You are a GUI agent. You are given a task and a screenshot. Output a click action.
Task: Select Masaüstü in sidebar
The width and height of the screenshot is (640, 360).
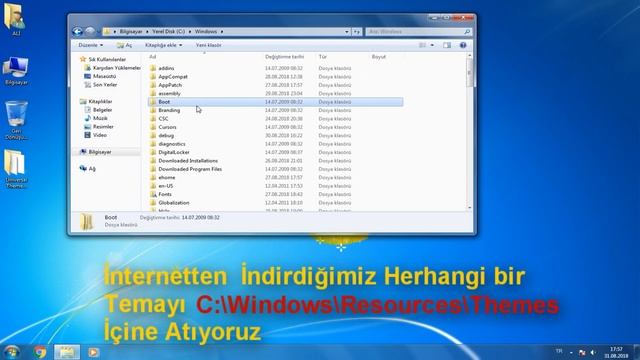(100, 76)
